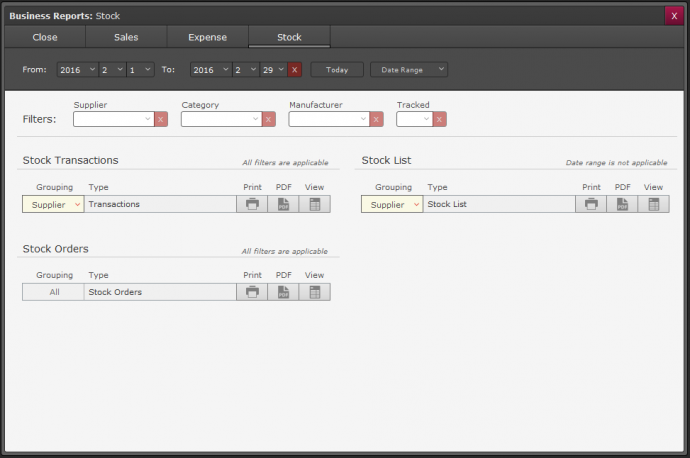Open Stock Transactions Grouping dropdown
The width and height of the screenshot is (690, 458).
[53, 204]
